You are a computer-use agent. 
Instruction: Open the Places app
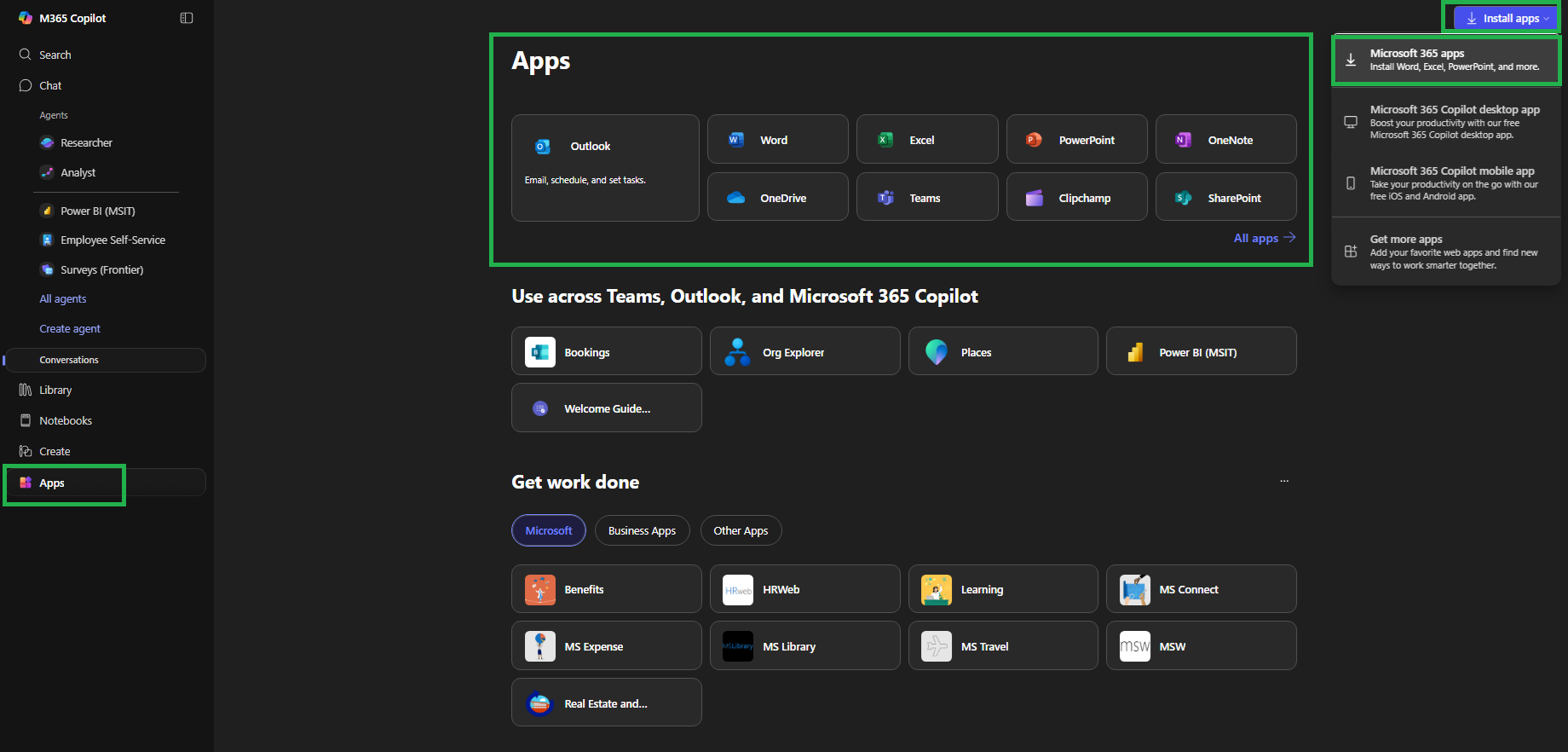pyautogui.click(x=1003, y=351)
